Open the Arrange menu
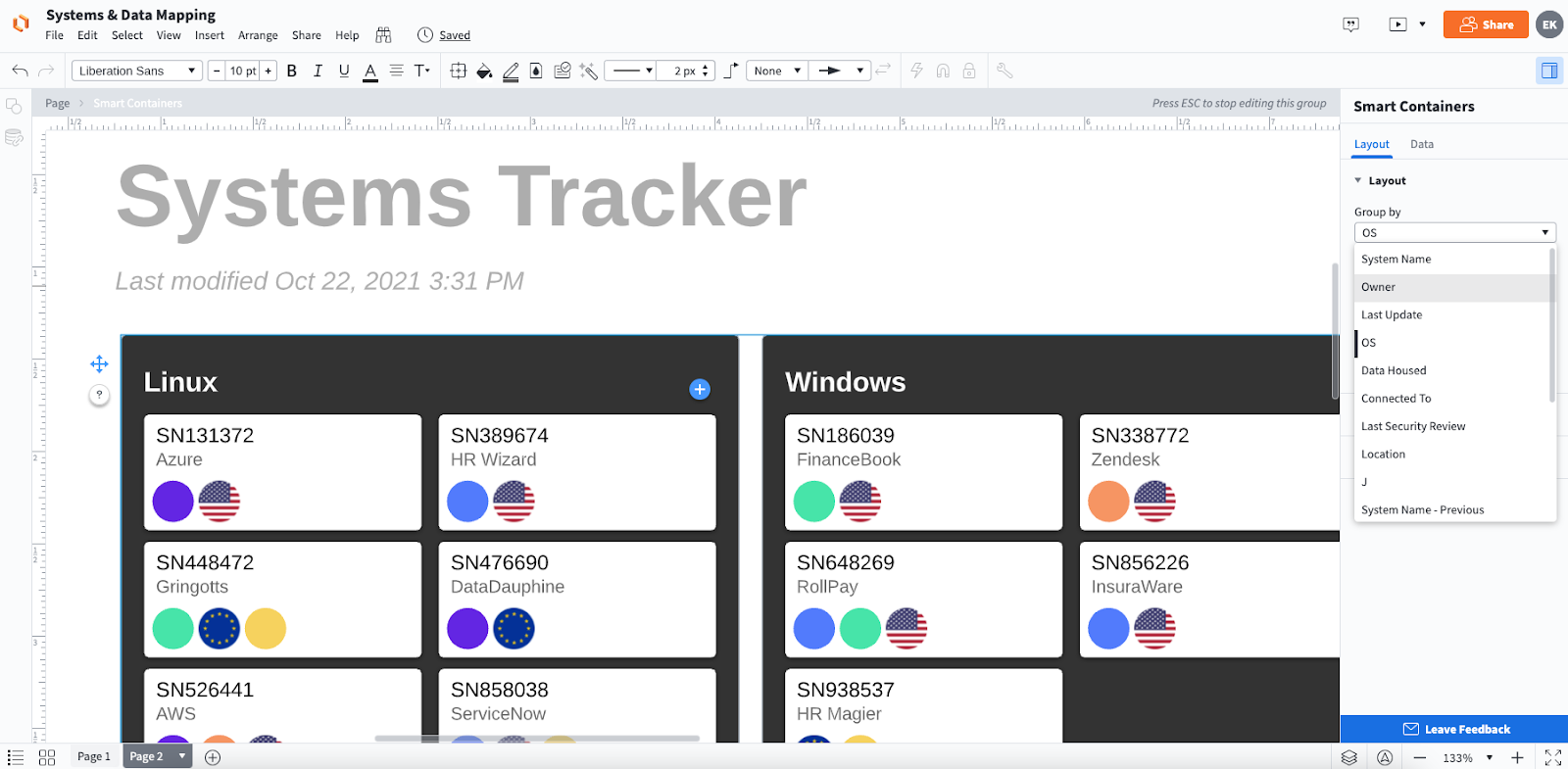This screenshot has height=769, width=1568. [x=258, y=35]
